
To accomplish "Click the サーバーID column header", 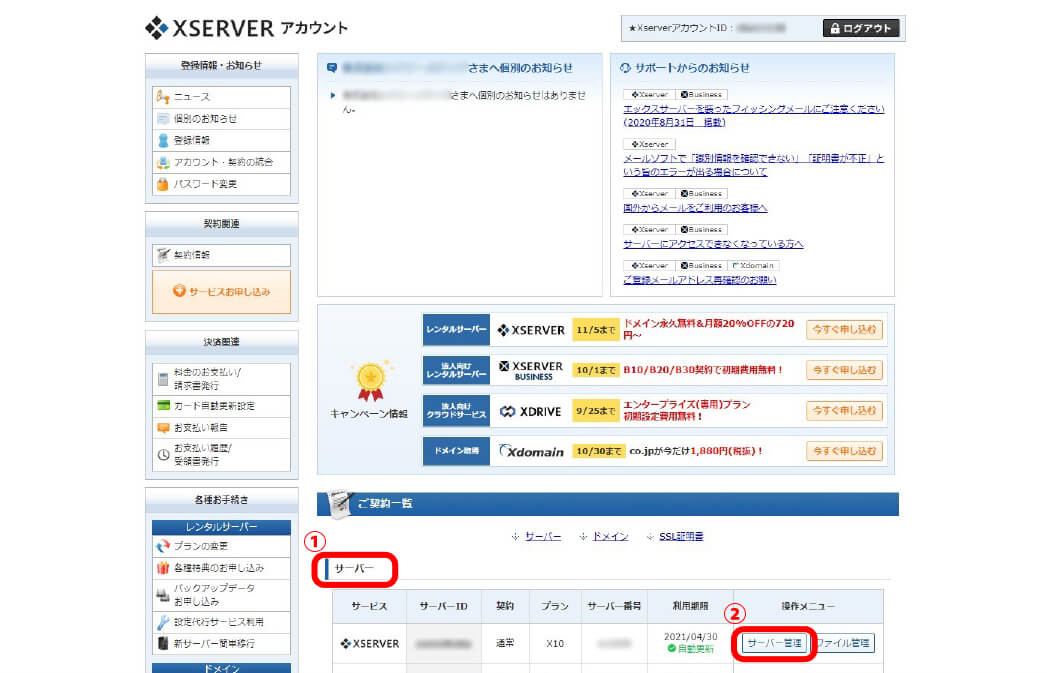I will (443, 606).
